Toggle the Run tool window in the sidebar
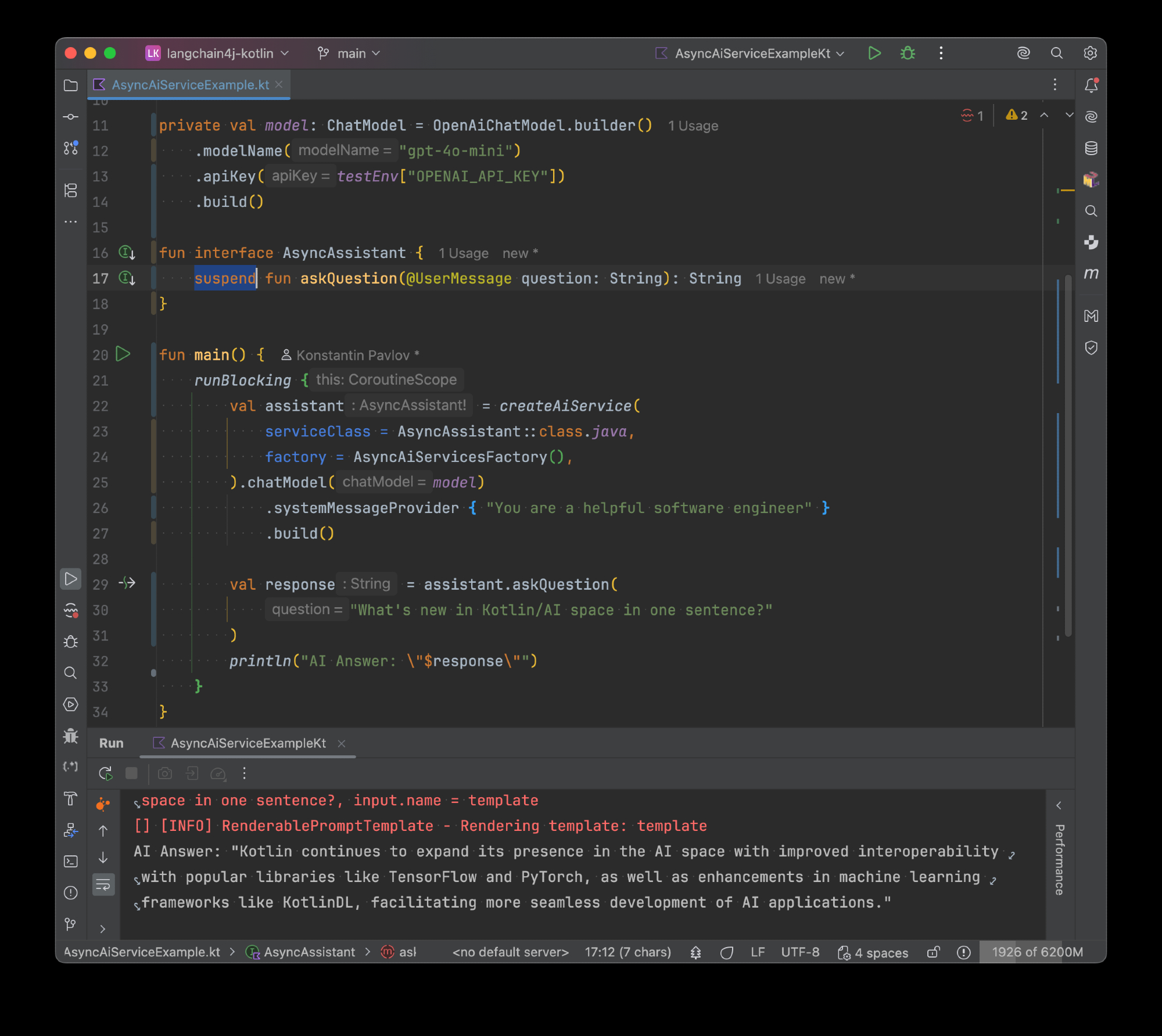The width and height of the screenshot is (1162, 1036). (71, 579)
